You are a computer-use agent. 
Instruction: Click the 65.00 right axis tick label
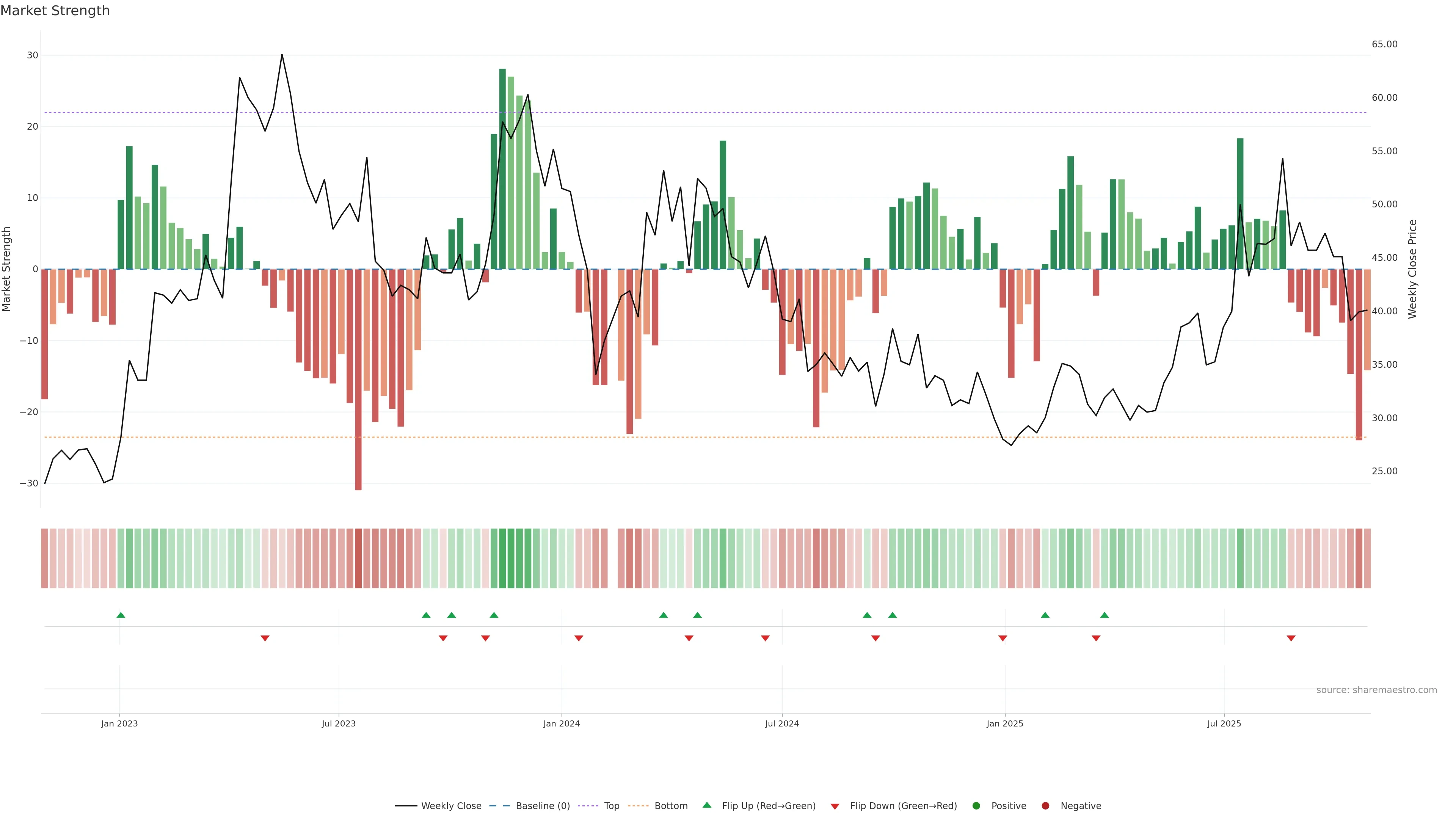pos(1384,44)
